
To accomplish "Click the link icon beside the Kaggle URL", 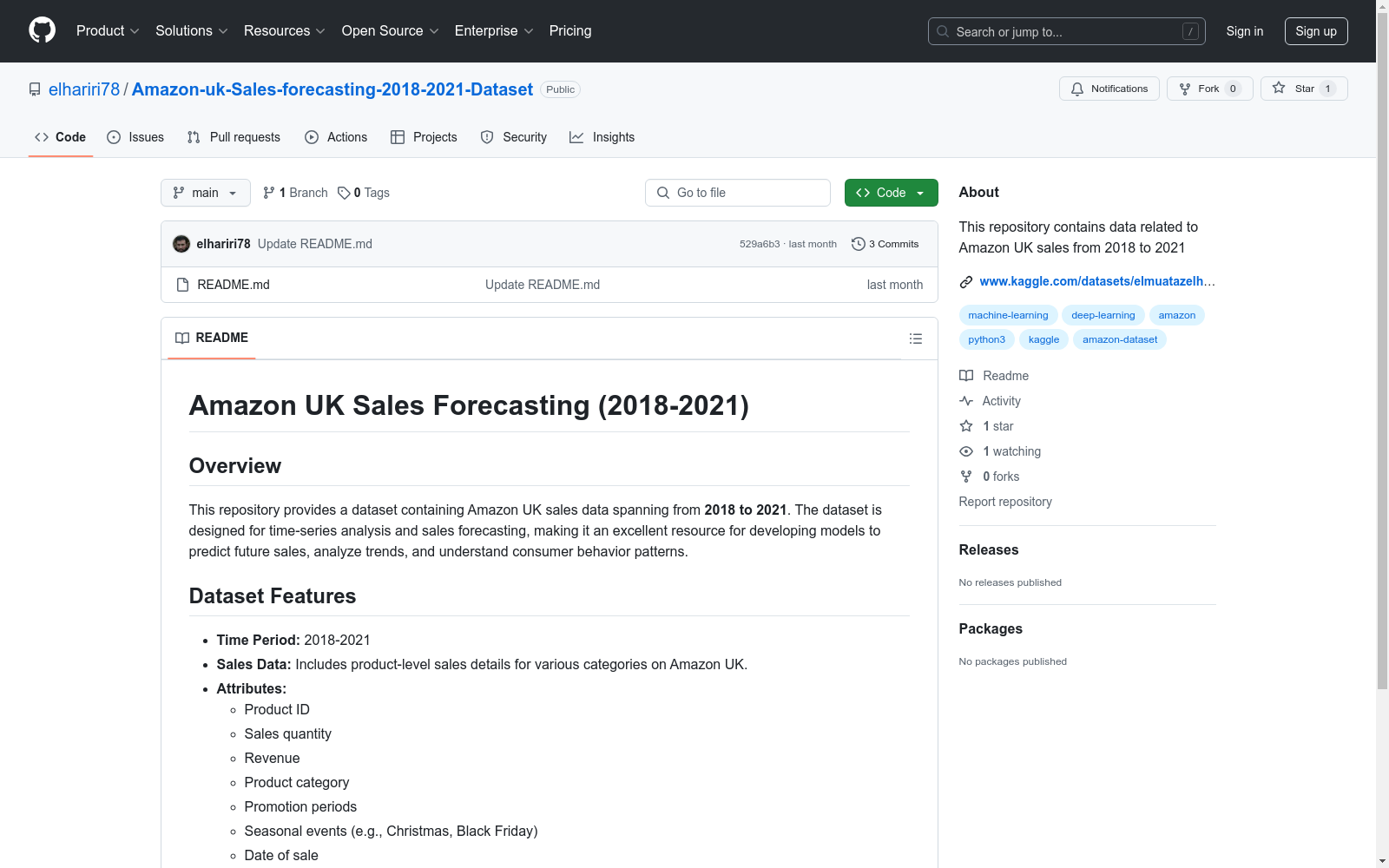I will pyautogui.click(x=964, y=281).
